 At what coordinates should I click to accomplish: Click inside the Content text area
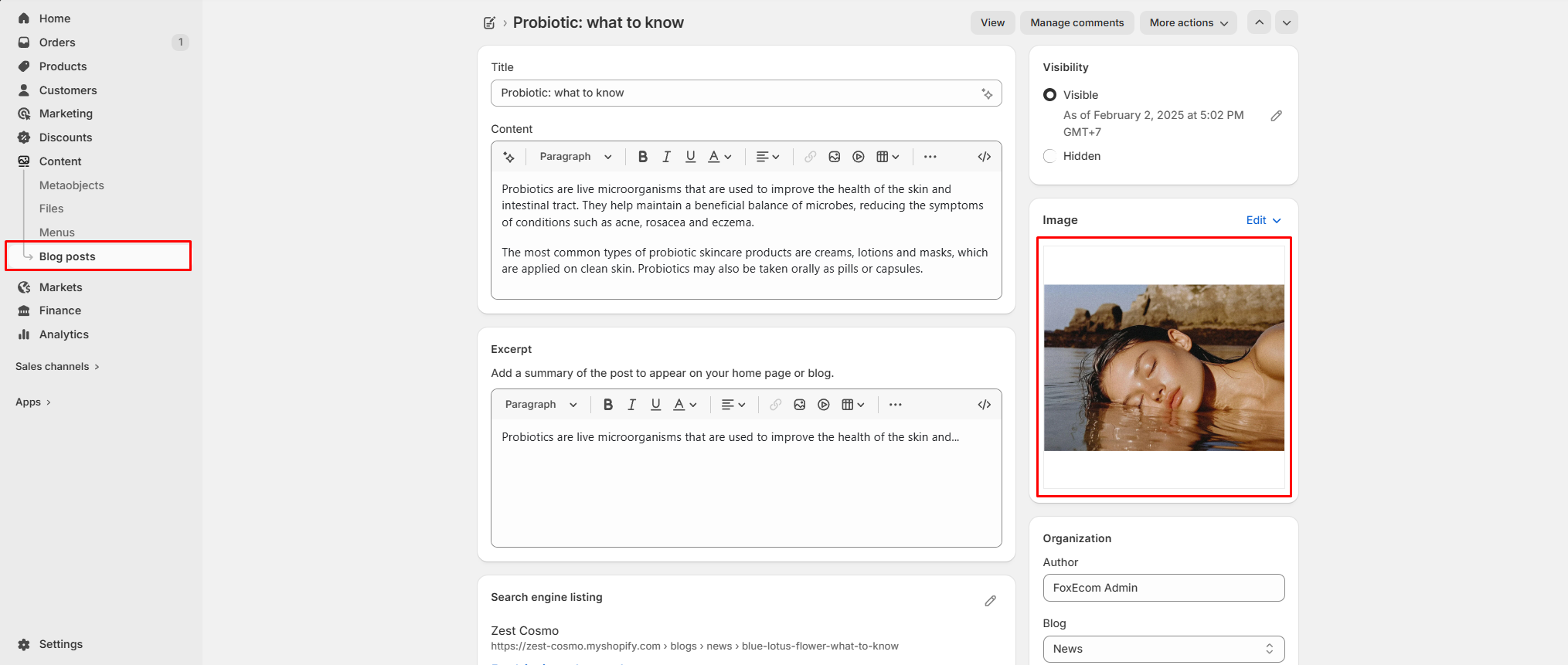[x=746, y=235]
